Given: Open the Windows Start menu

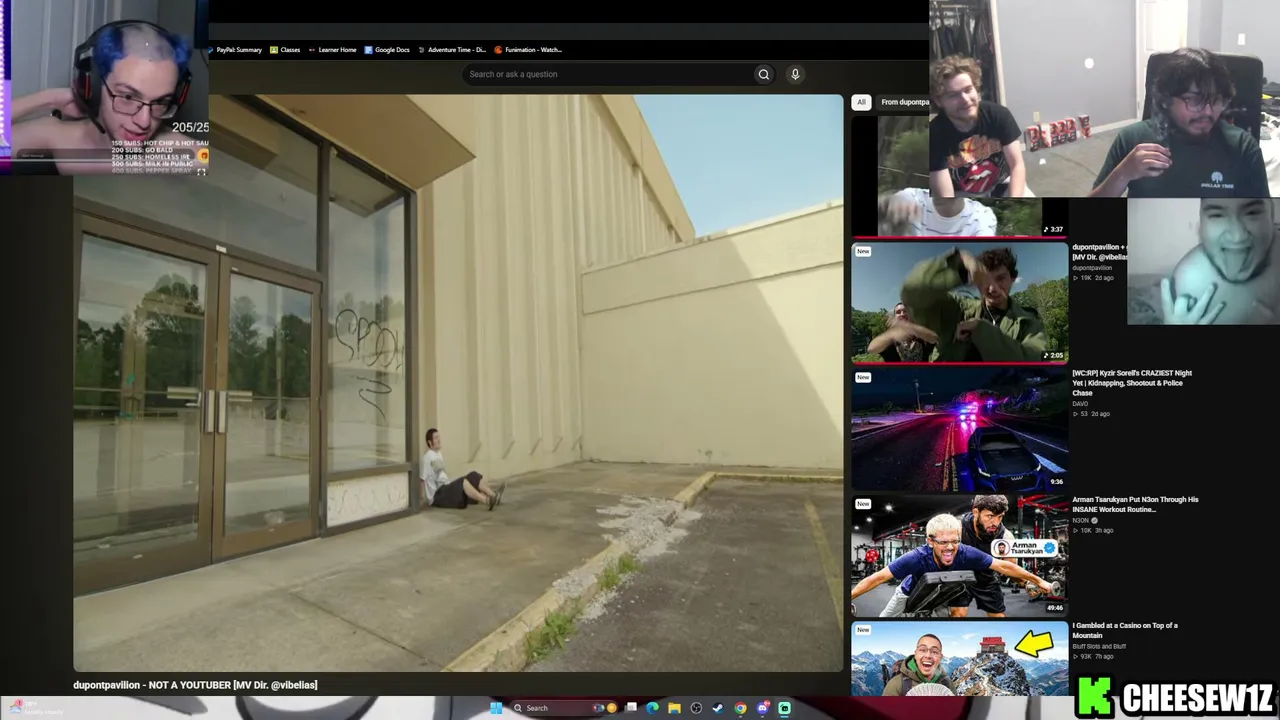Looking at the screenshot, I should (496, 708).
